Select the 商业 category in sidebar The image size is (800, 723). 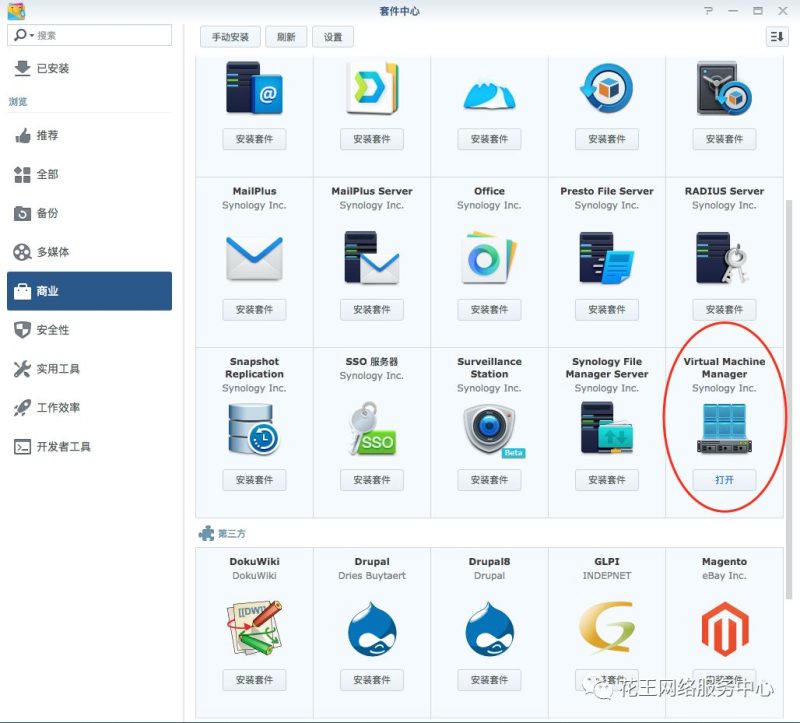click(89, 291)
